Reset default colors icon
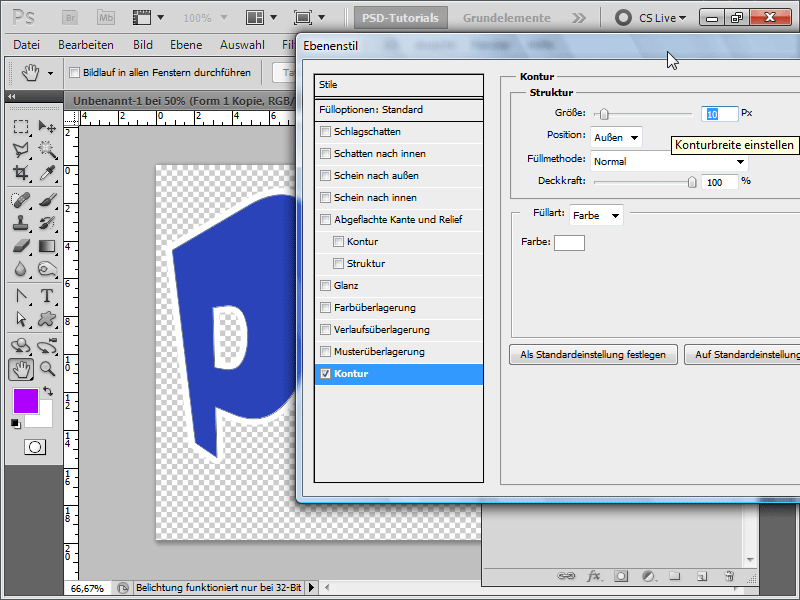This screenshot has height=600, width=800. tap(16, 423)
